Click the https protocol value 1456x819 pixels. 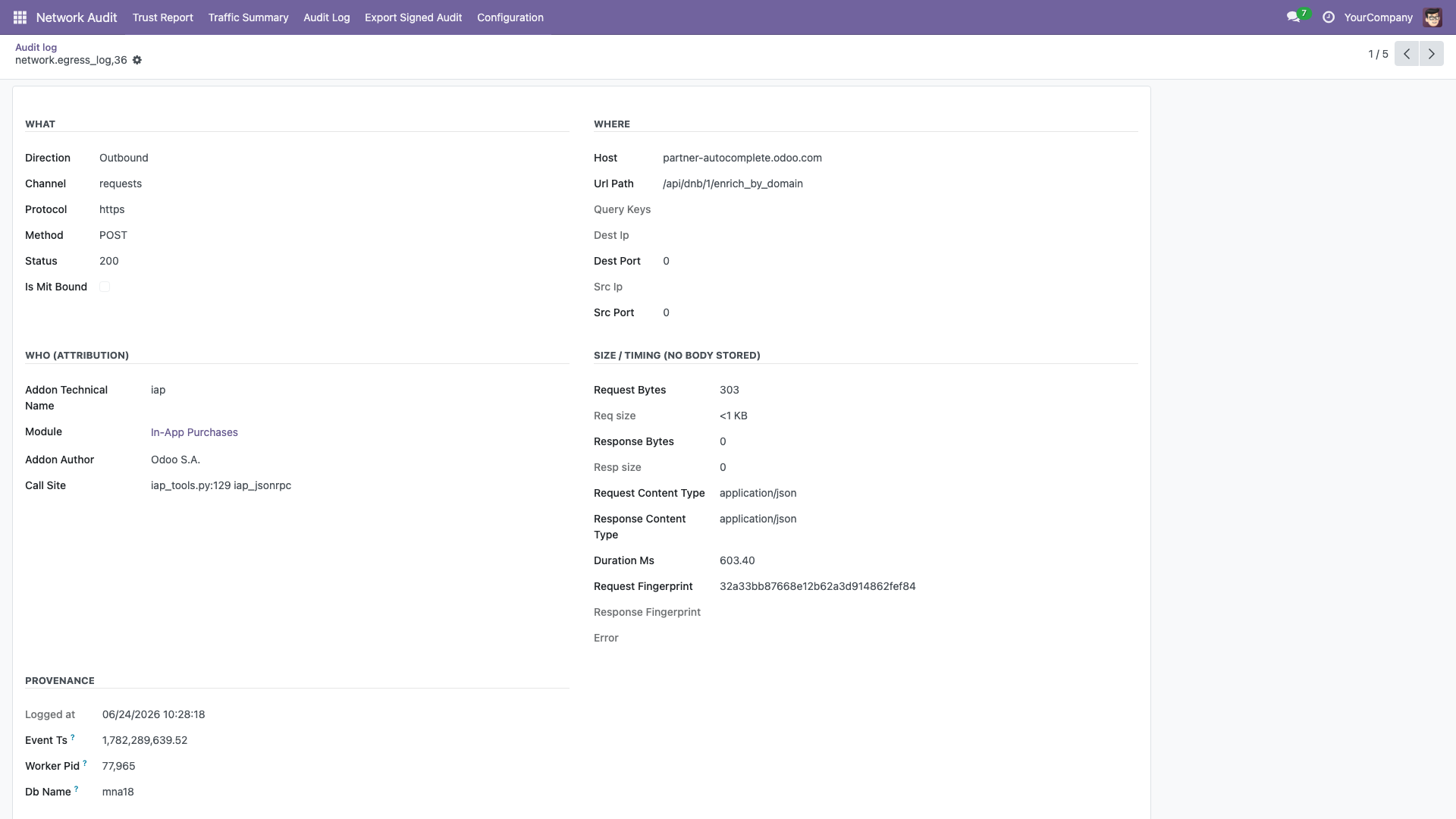[x=111, y=209]
